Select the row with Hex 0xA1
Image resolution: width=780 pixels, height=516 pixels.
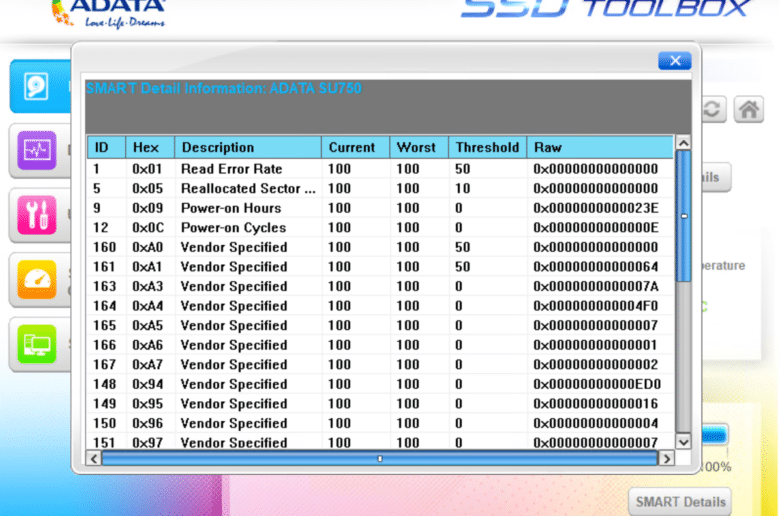(381, 266)
